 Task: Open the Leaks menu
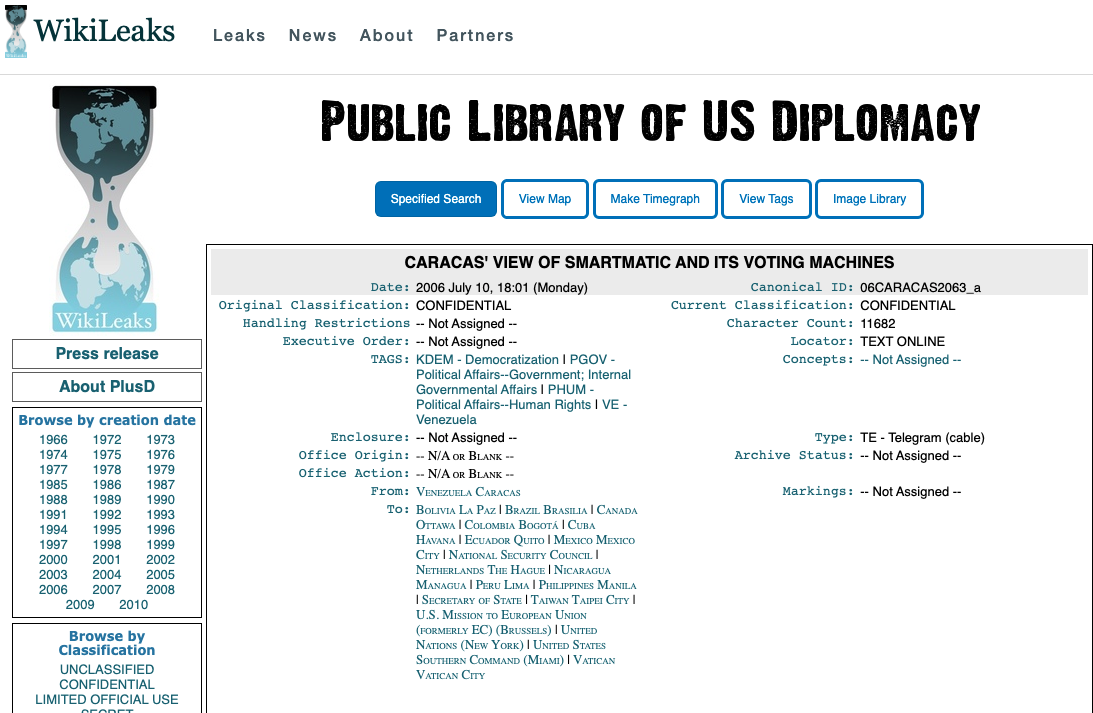pyautogui.click(x=239, y=36)
